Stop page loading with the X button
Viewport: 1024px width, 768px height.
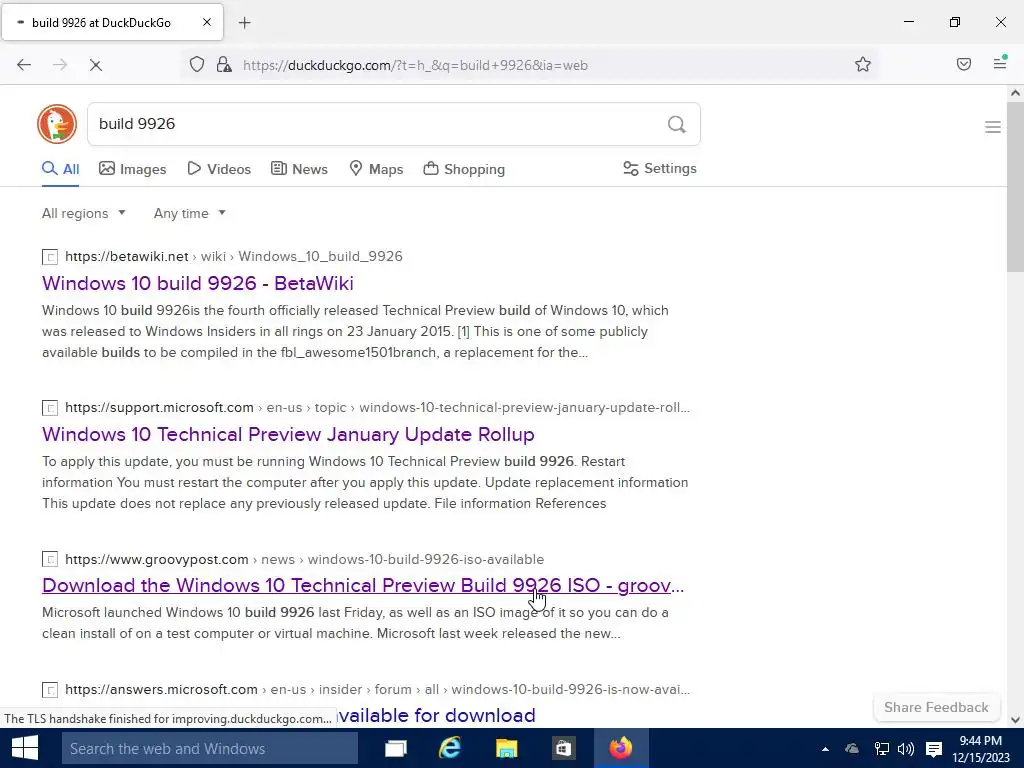pyautogui.click(x=95, y=65)
